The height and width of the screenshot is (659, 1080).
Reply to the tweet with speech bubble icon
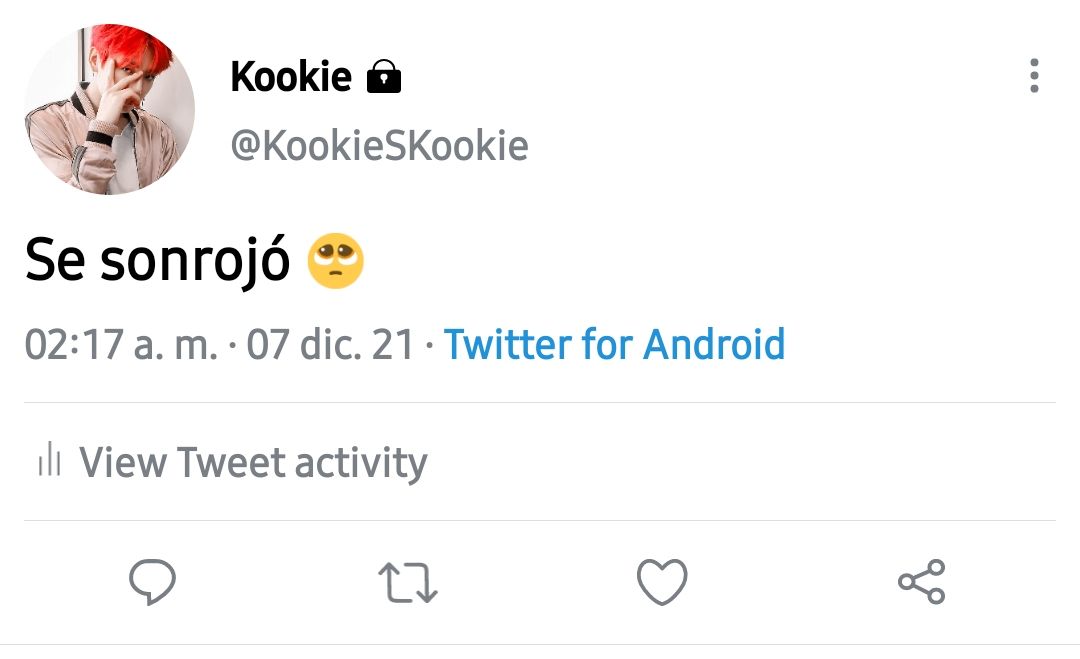click(x=152, y=582)
